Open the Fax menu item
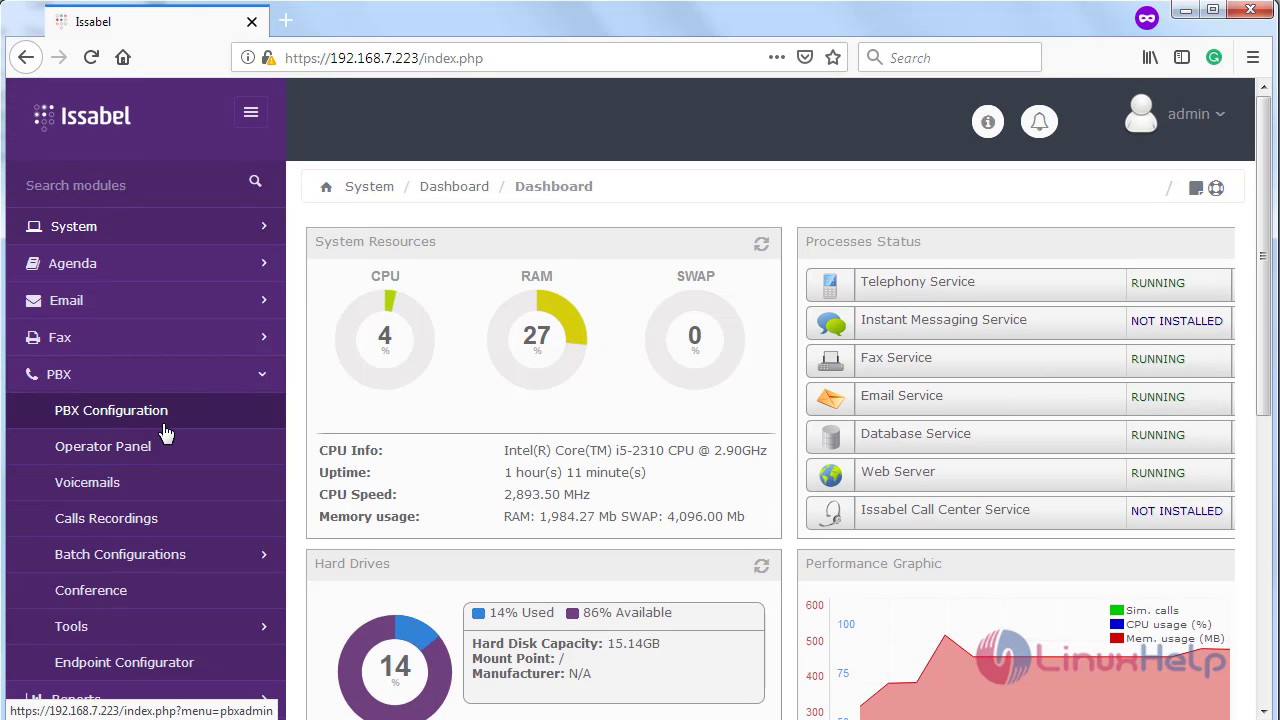Image resolution: width=1280 pixels, height=720 pixels. [x=146, y=337]
